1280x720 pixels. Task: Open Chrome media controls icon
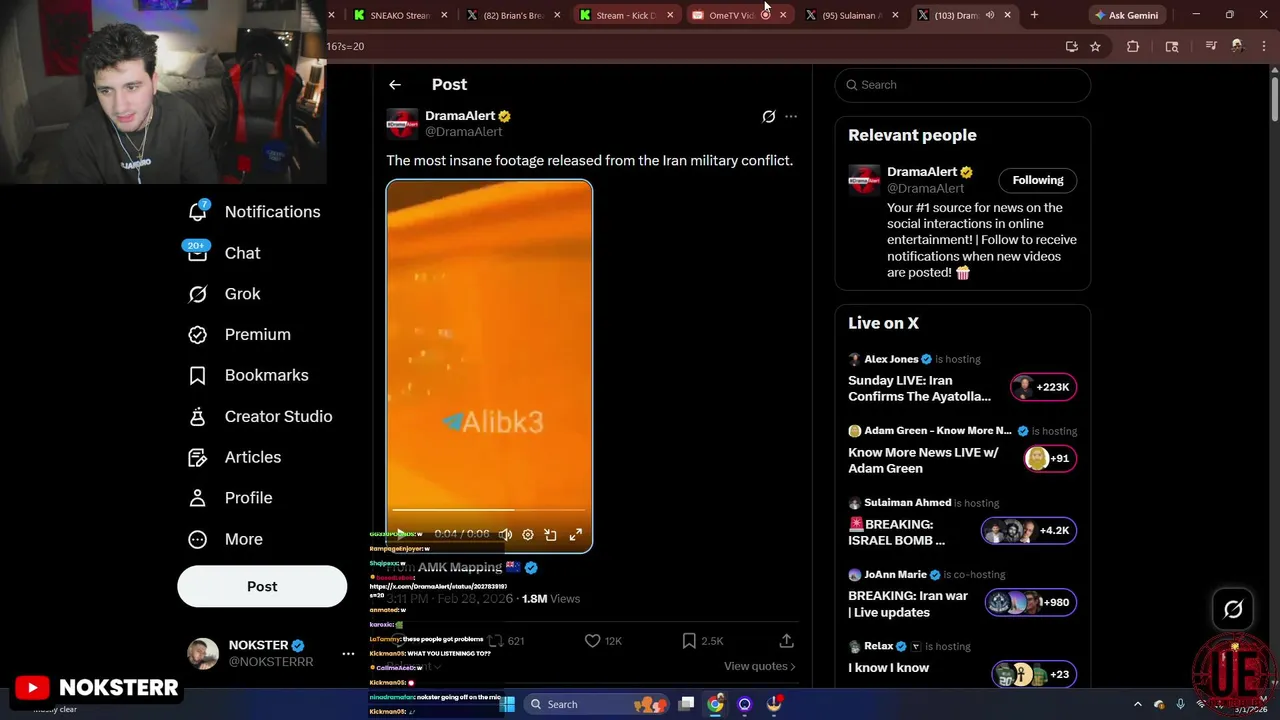coord(1211,46)
